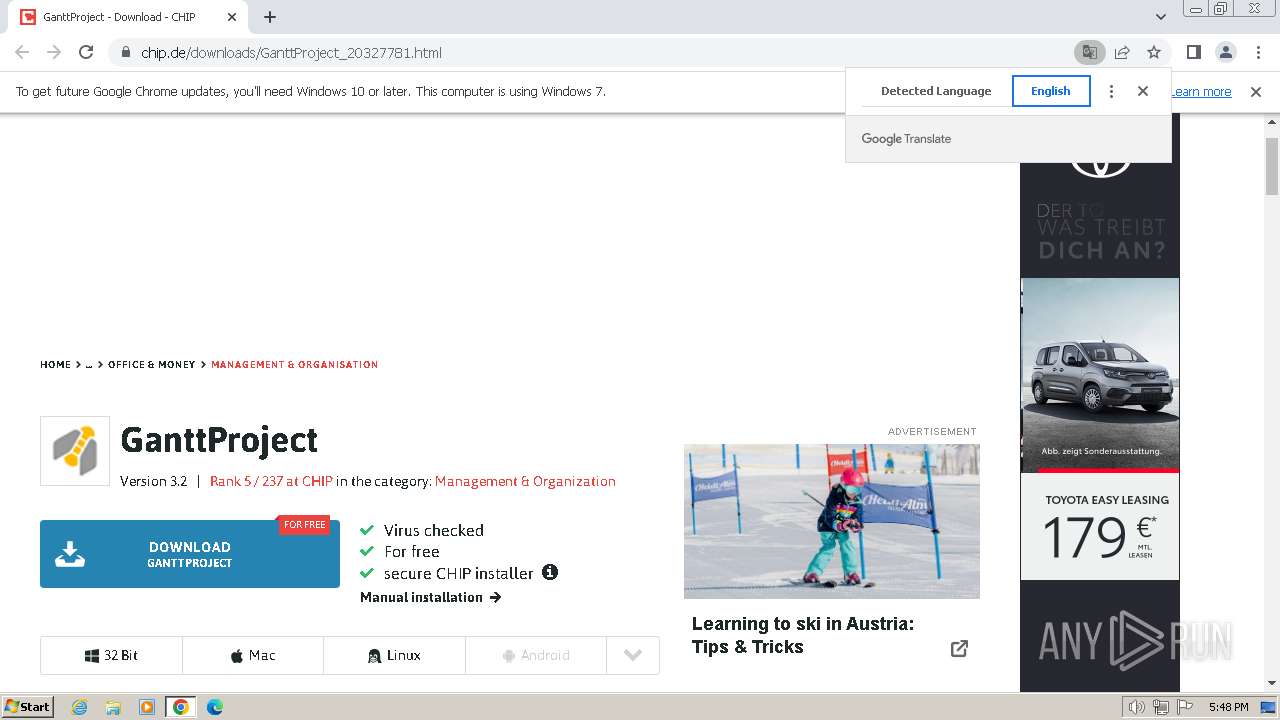Viewport: 1280px width, 720px height.
Task: Open Internet Explorer in taskbar
Action: [79, 707]
